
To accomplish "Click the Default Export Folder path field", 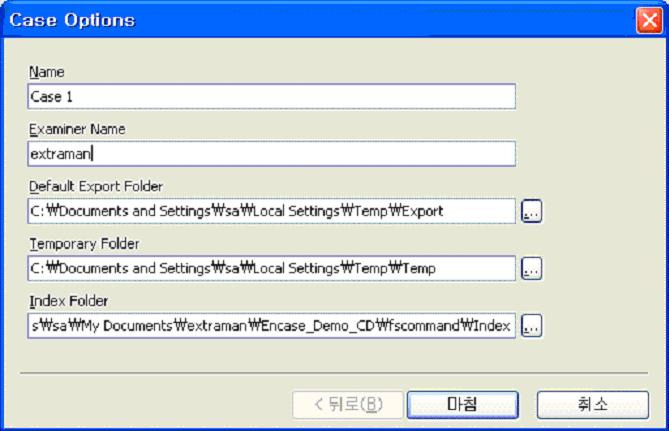I will pos(271,211).
